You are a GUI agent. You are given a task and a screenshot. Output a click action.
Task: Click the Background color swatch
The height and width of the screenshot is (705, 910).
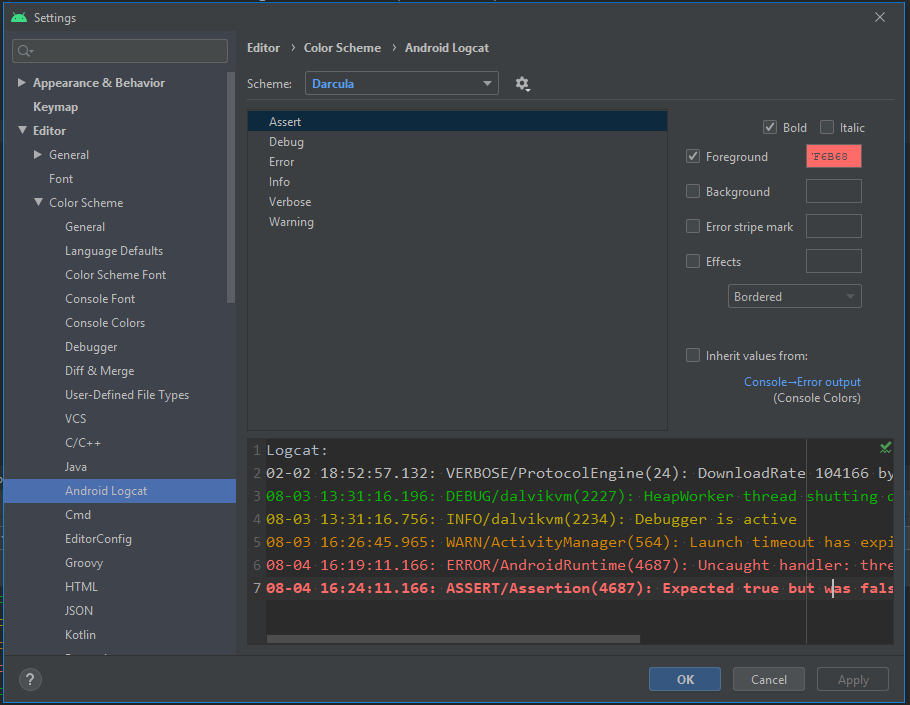pos(833,191)
